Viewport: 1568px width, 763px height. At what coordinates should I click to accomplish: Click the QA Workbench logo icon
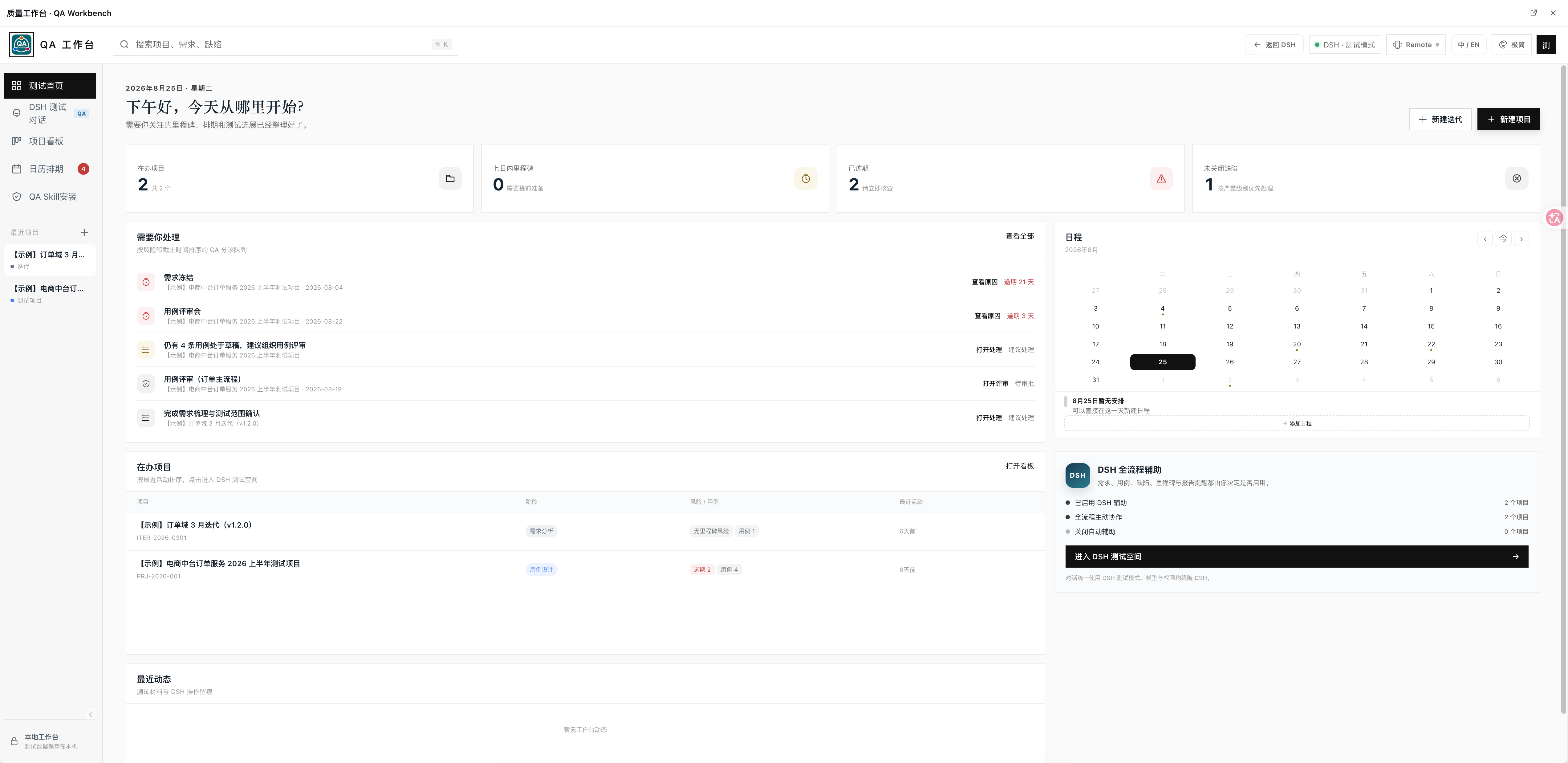pyautogui.click(x=21, y=44)
